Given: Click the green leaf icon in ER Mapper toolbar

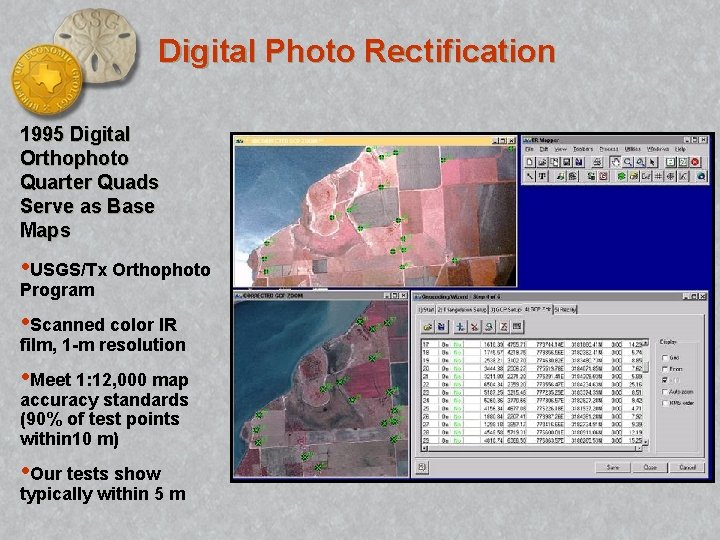Looking at the screenshot, I should [621, 176].
